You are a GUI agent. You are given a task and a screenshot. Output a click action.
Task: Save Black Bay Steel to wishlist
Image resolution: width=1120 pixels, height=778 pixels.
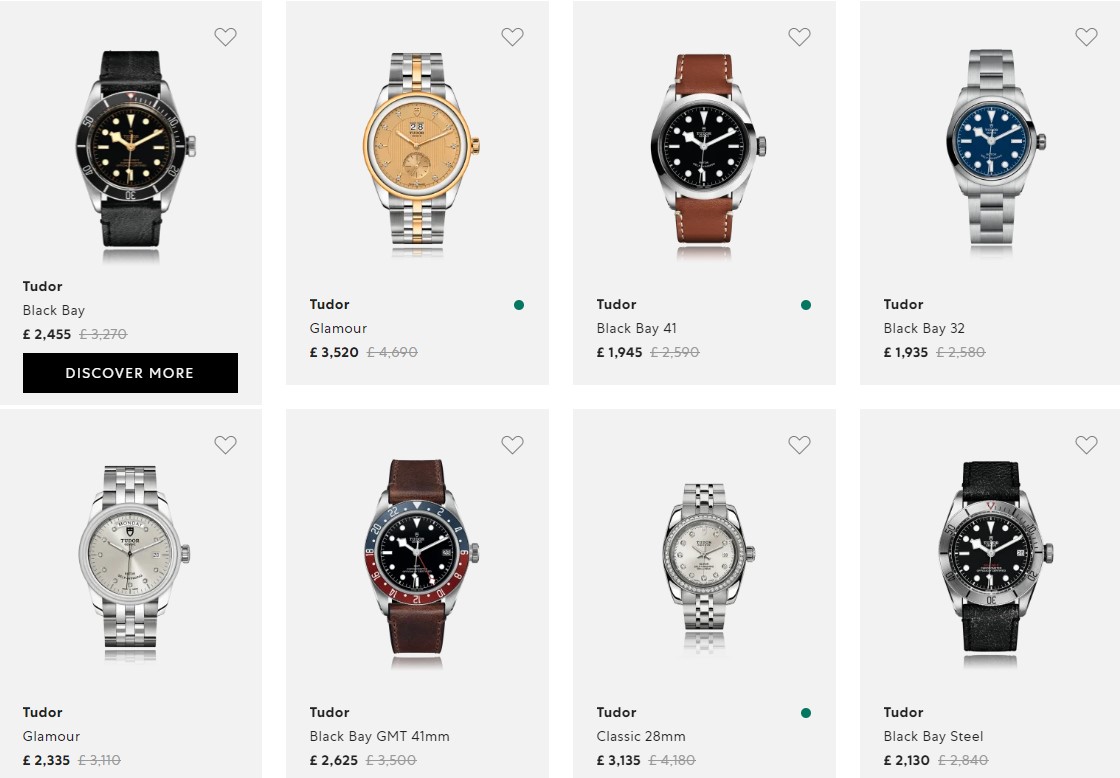pyautogui.click(x=1086, y=445)
